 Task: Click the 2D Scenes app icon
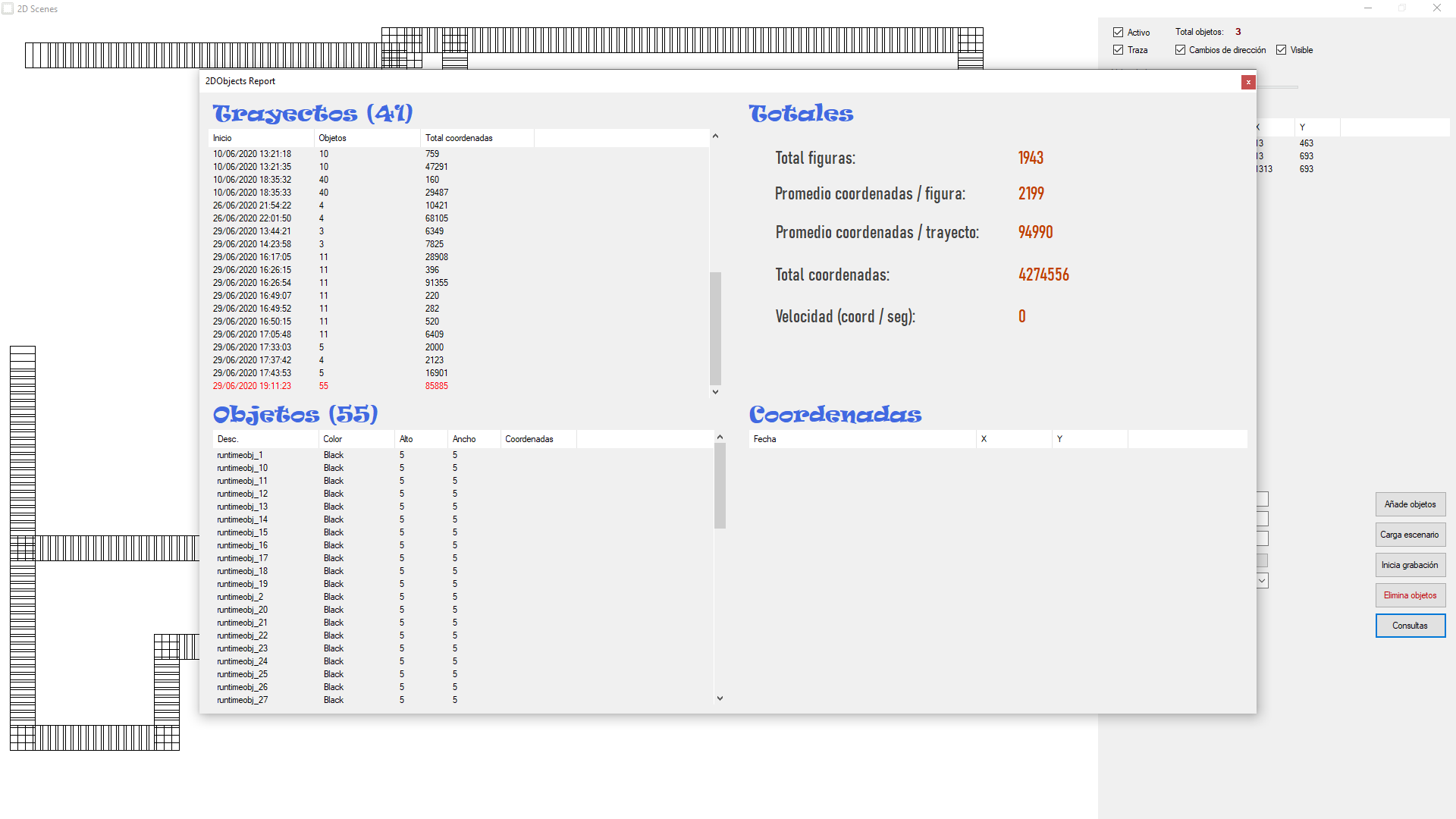tap(8, 8)
